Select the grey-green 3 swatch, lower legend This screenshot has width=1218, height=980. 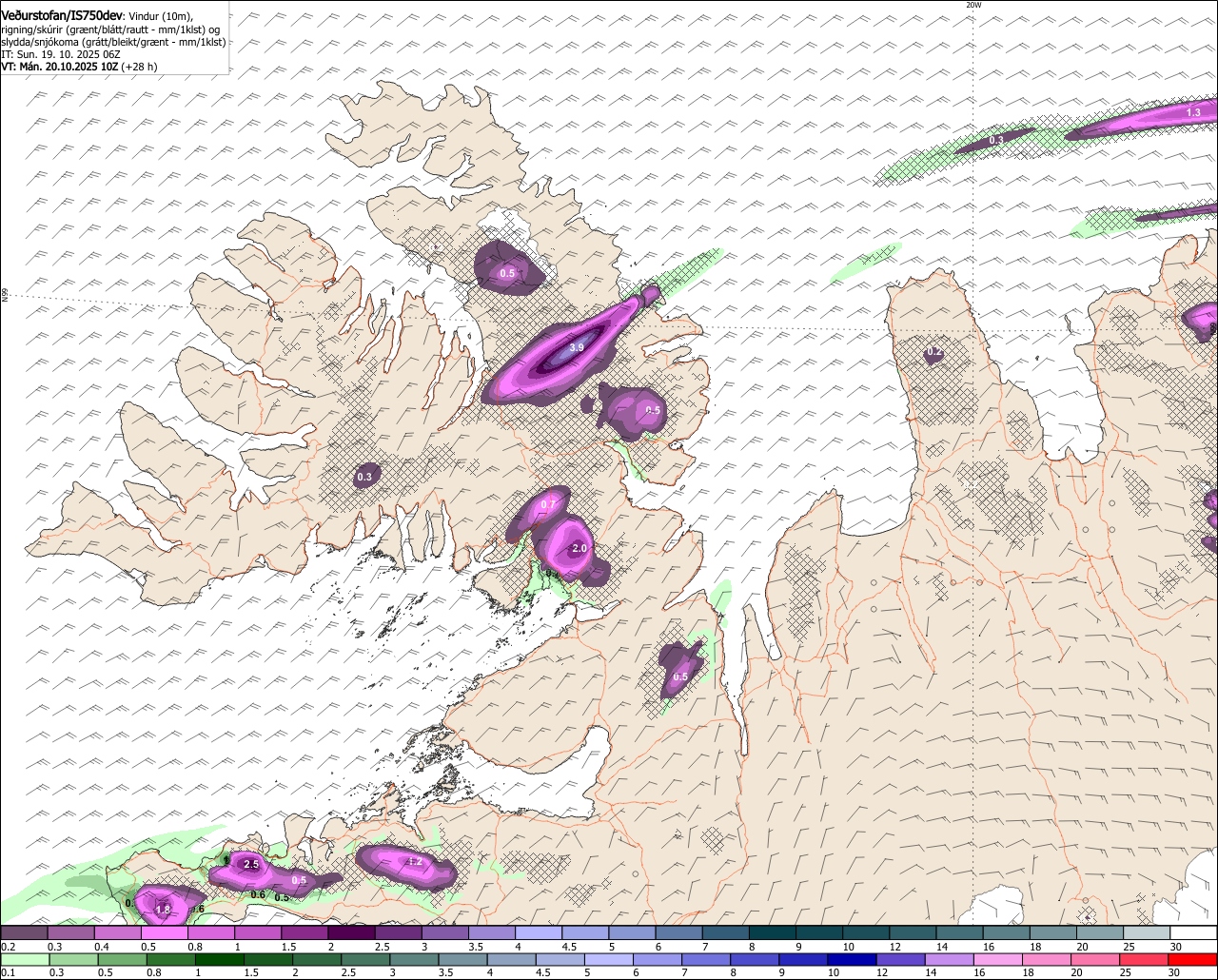coord(414,960)
